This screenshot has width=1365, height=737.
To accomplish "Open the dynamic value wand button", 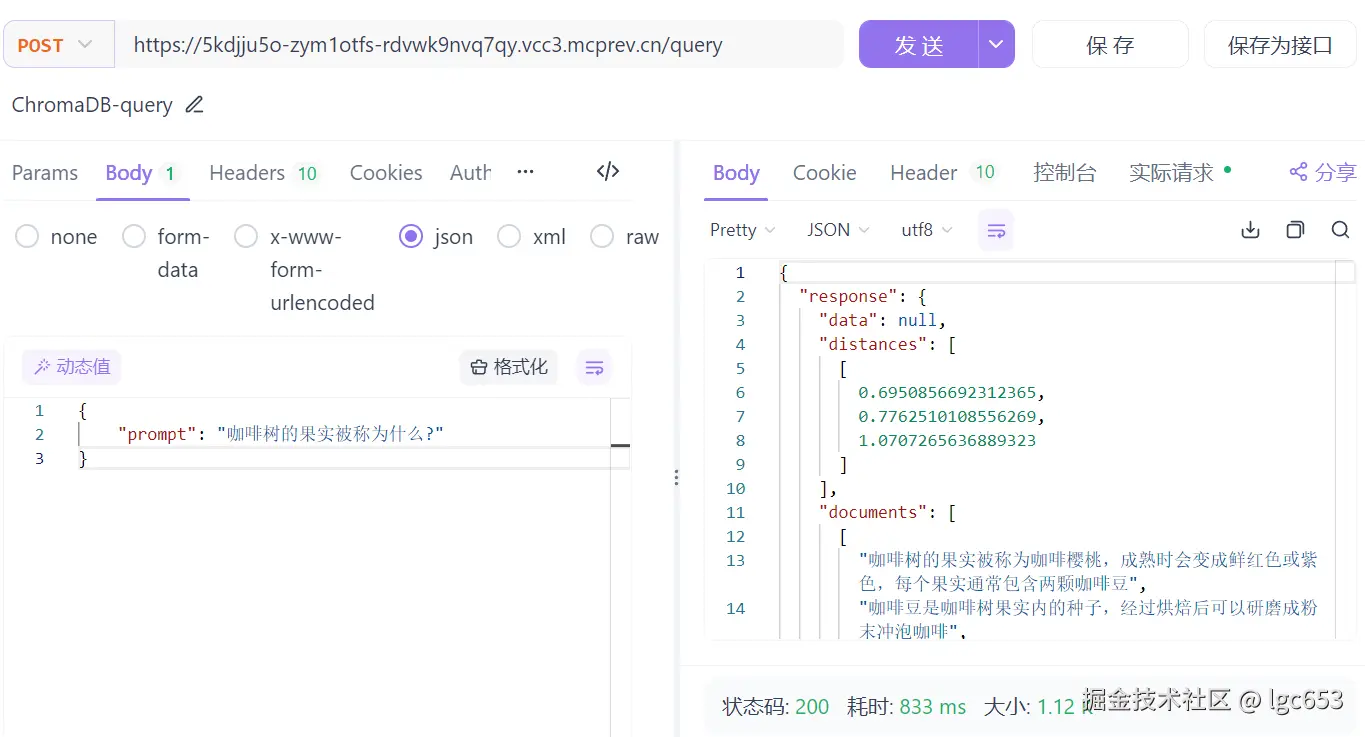I will click(x=72, y=367).
